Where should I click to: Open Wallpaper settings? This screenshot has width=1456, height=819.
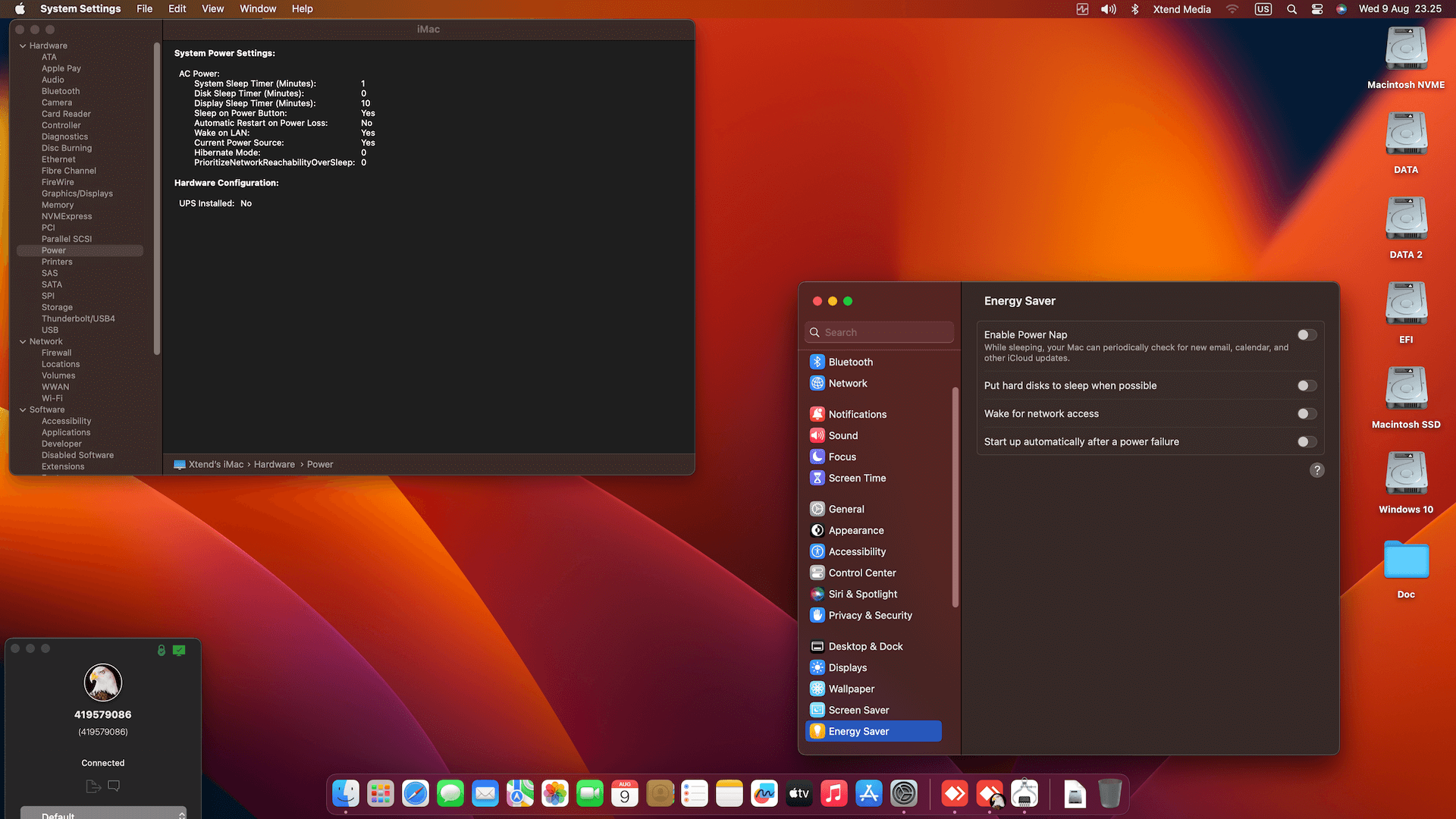[874, 689]
